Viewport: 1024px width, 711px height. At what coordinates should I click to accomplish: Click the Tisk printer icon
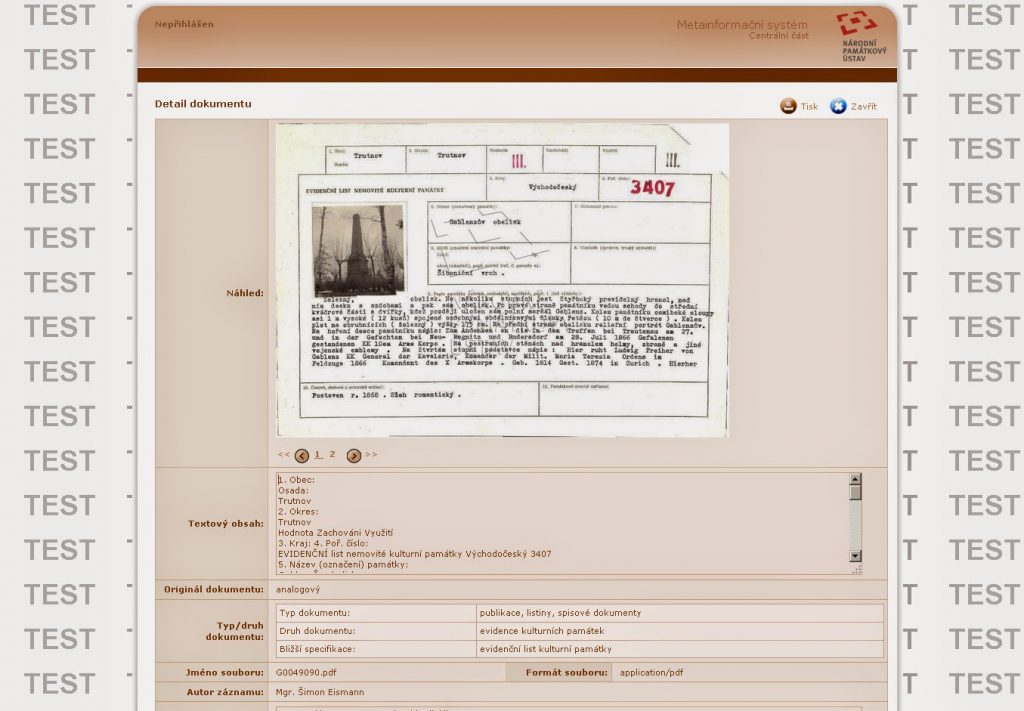coord(788,106)
